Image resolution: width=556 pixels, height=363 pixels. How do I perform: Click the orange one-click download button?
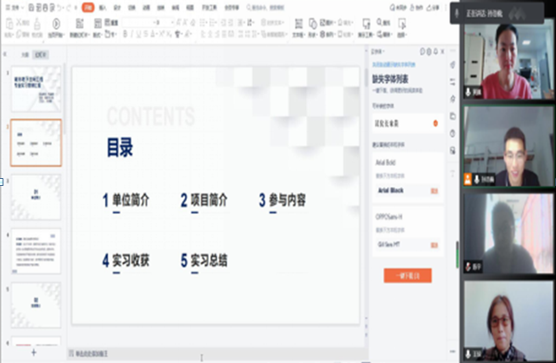pyautogui.click(x=408, y=275)
